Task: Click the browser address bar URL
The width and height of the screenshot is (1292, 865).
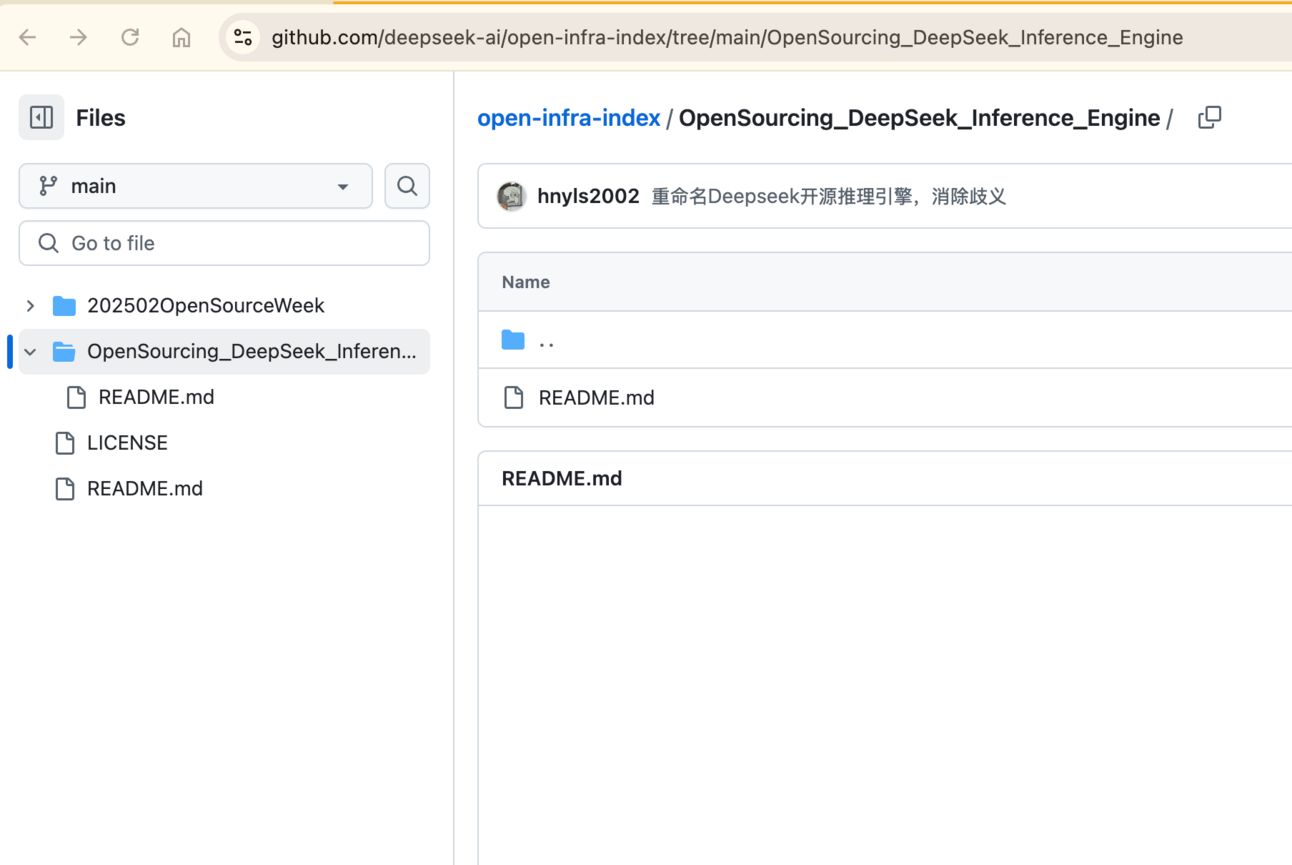Action: (727, 37)
